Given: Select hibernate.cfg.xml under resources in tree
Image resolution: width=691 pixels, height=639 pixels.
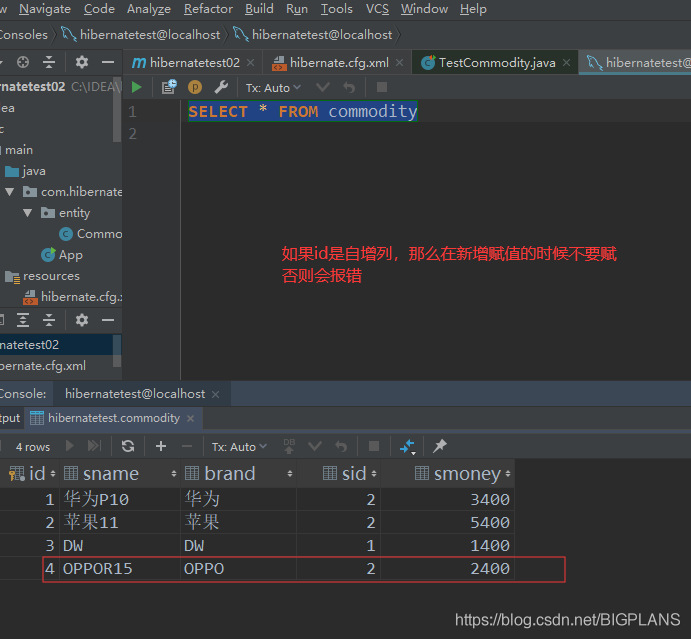Looking at the screenshot, I should point(73,297).
